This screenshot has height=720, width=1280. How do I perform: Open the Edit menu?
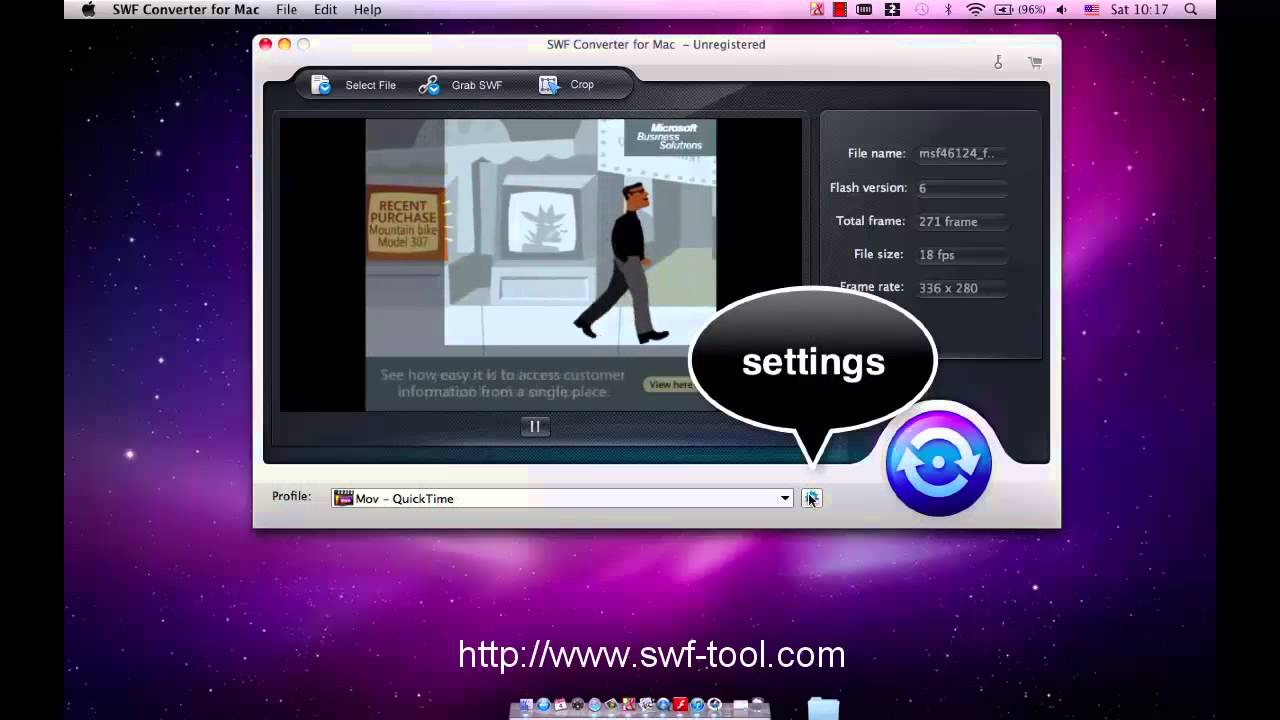[x=325, y=9]
